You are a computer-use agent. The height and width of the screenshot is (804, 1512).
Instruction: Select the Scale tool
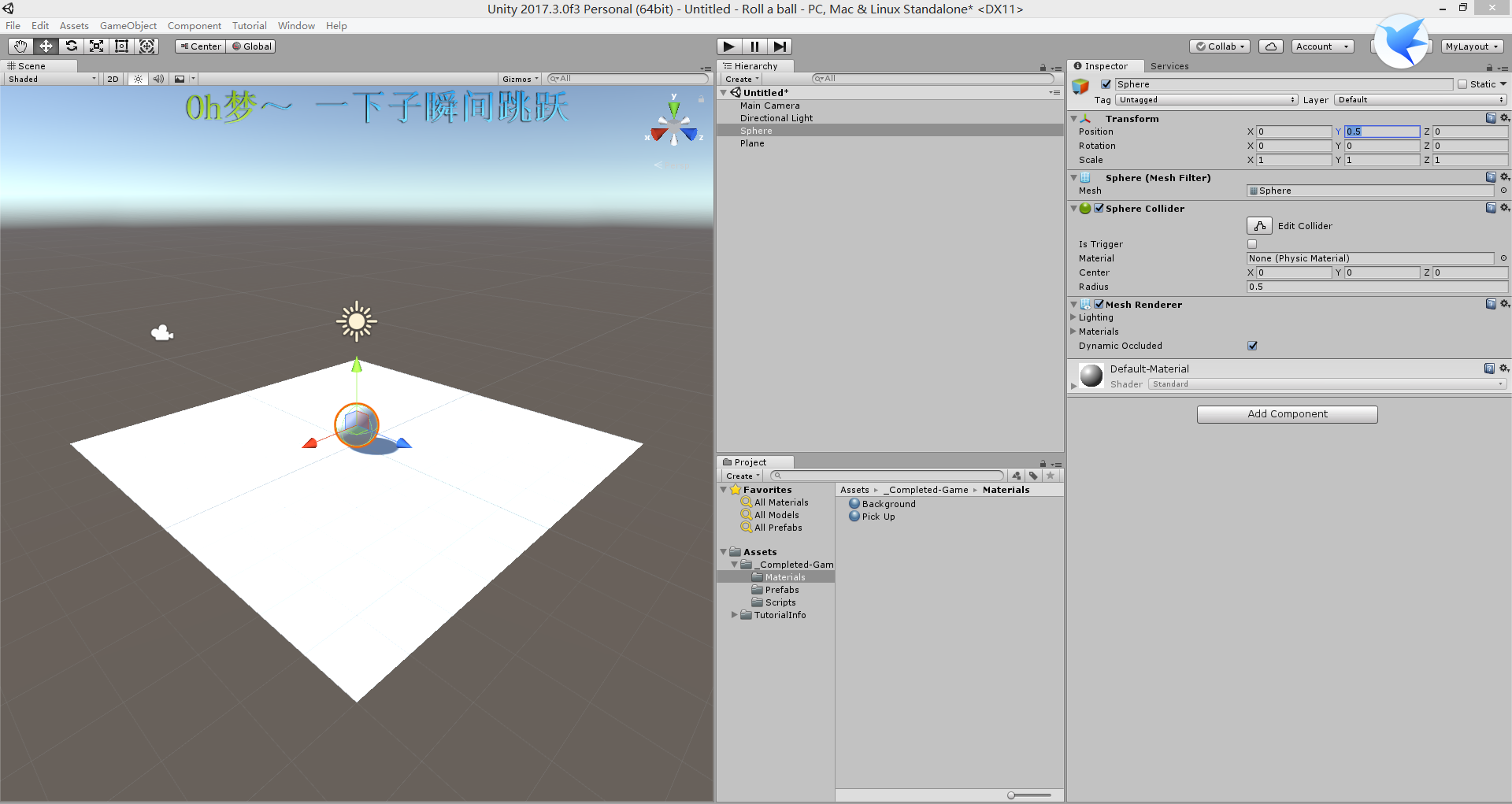click(x=96, y=46)
